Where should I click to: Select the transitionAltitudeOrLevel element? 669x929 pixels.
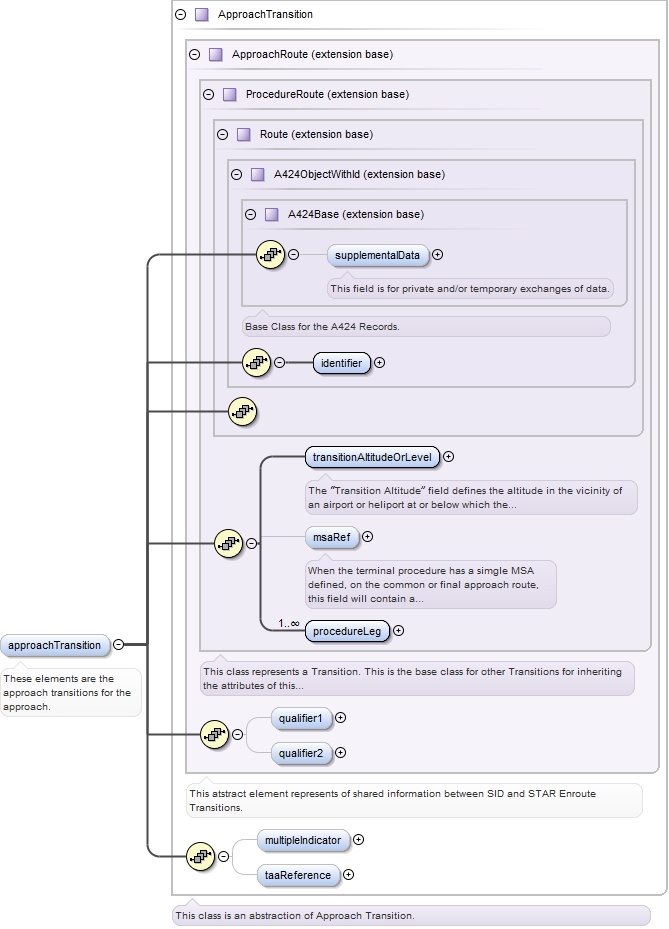click(372, 457)
